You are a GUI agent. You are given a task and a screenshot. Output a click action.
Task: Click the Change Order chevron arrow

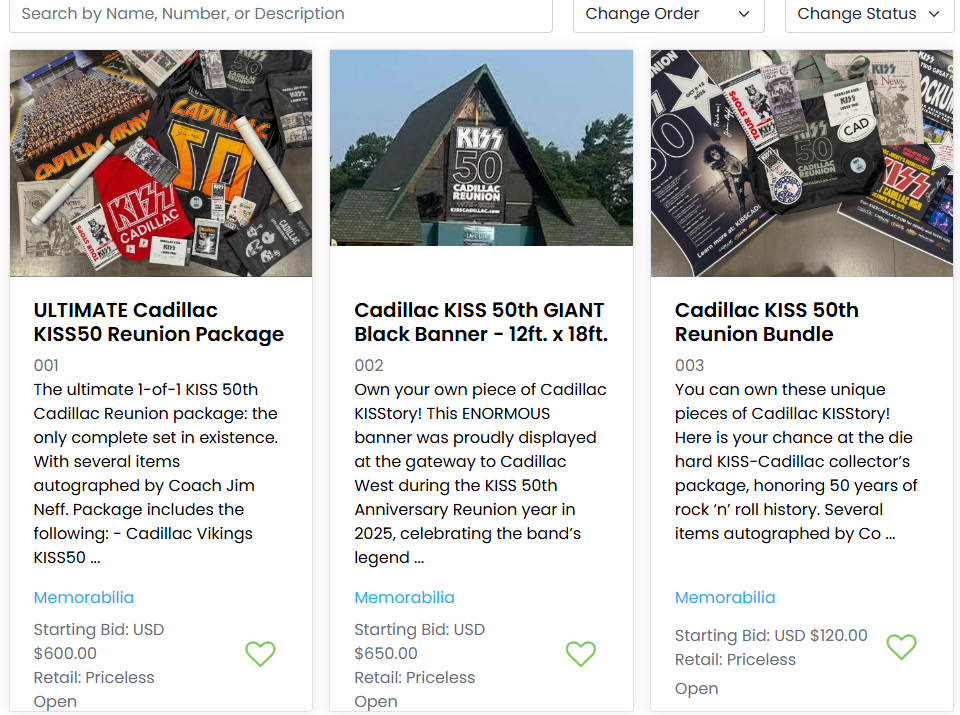click(744, 14)
